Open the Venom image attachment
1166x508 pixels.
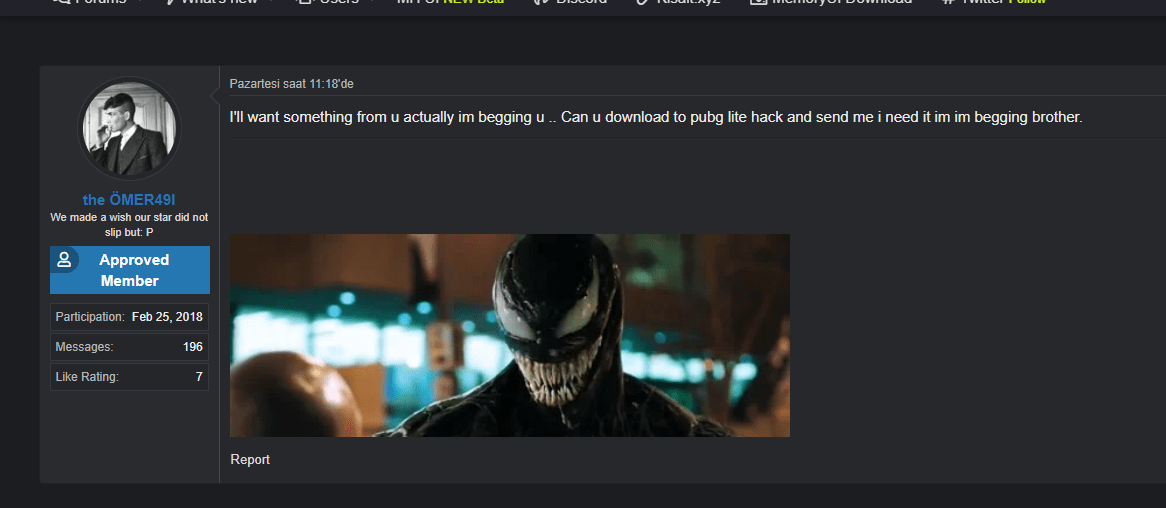509,335
